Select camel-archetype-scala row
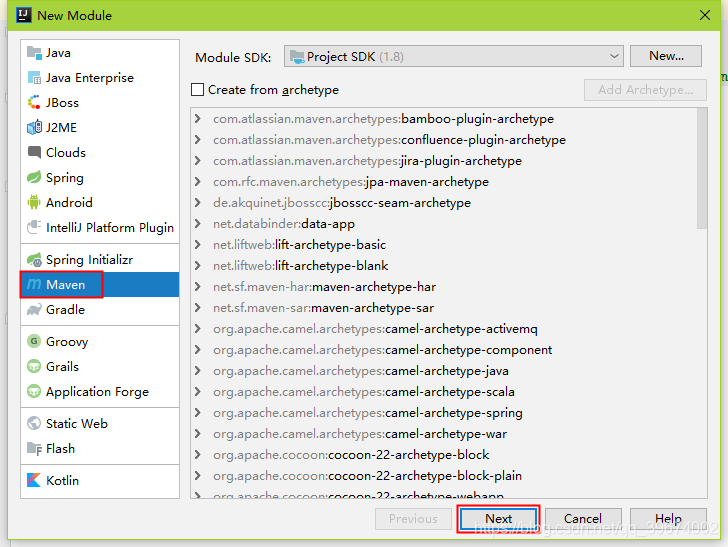728x547 pixels. pos(443,391)
